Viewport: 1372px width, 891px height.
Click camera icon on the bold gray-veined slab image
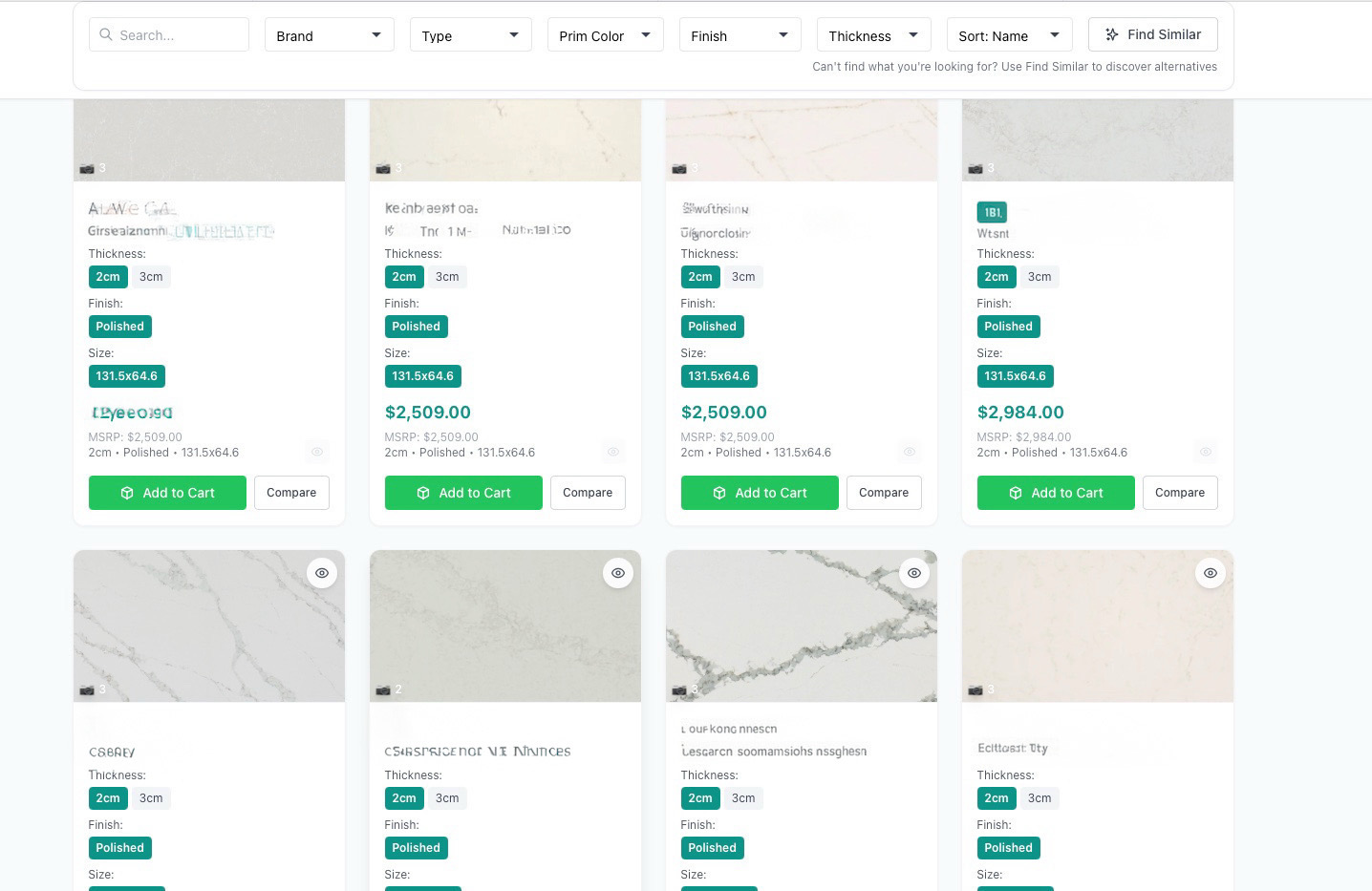click(679, 689)
